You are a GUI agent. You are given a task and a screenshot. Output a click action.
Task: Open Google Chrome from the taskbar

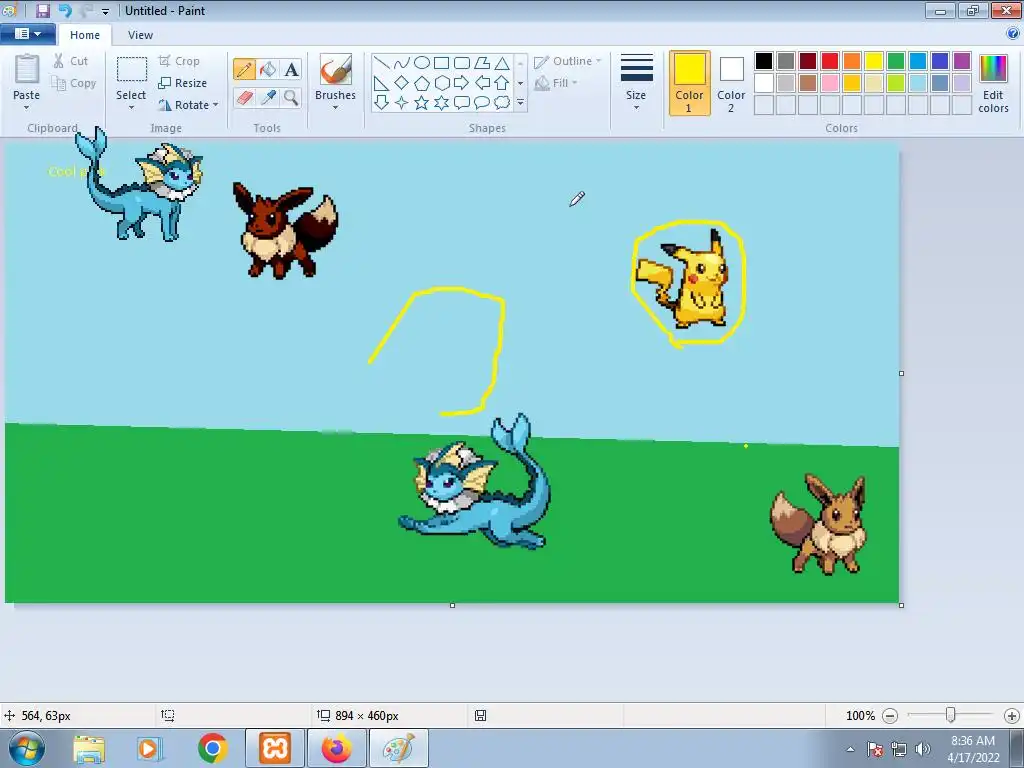click(212, 748)
